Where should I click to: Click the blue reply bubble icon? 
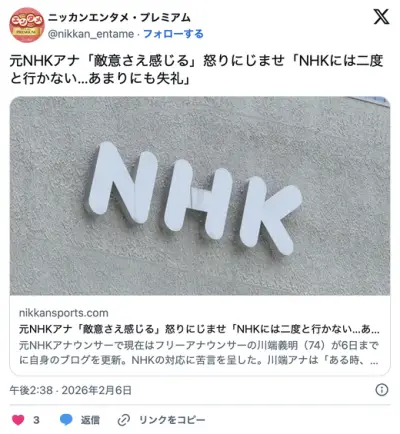coord(66,420)
